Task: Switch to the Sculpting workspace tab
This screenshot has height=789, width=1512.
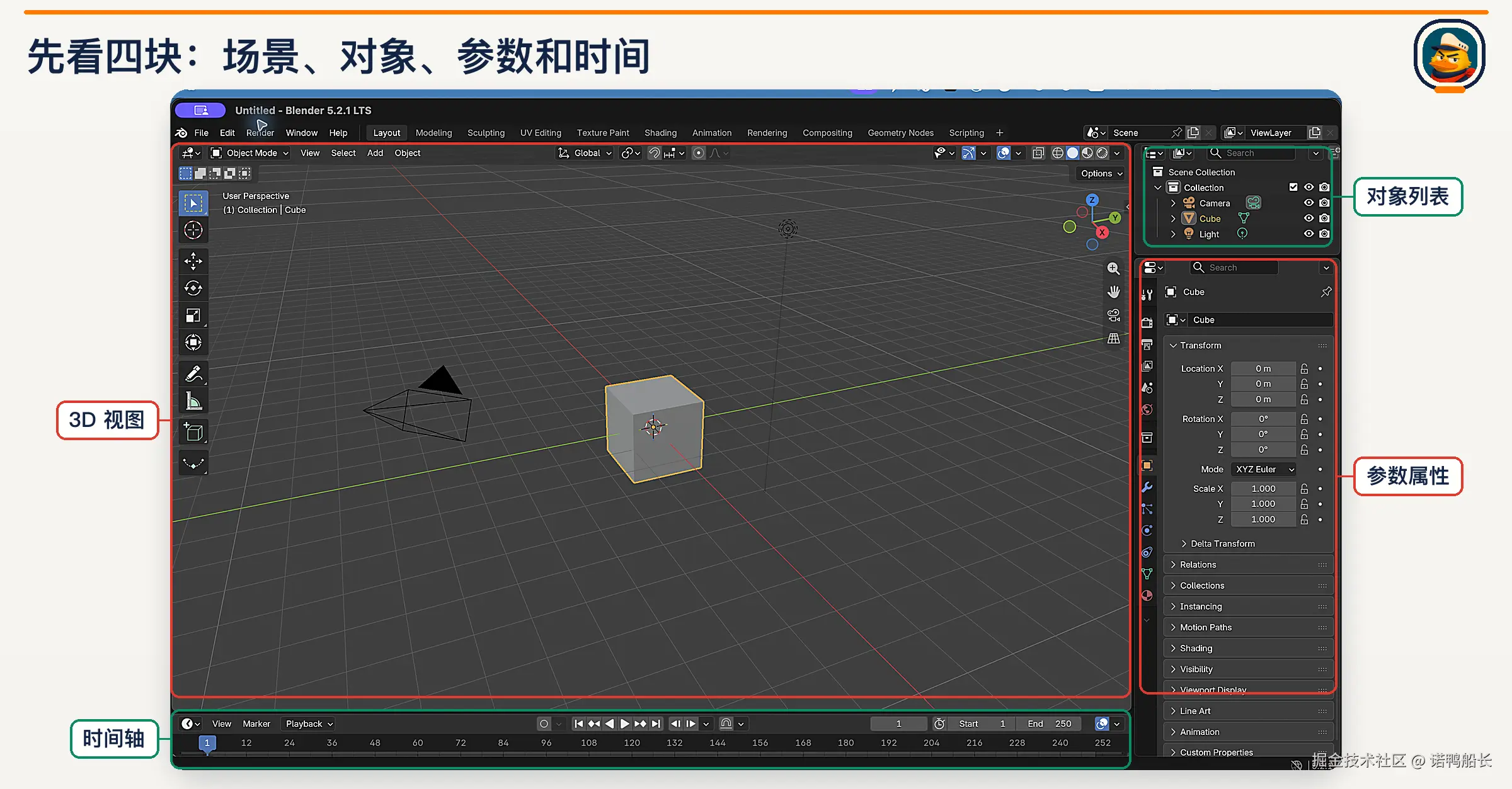Action: pos(486,133)
